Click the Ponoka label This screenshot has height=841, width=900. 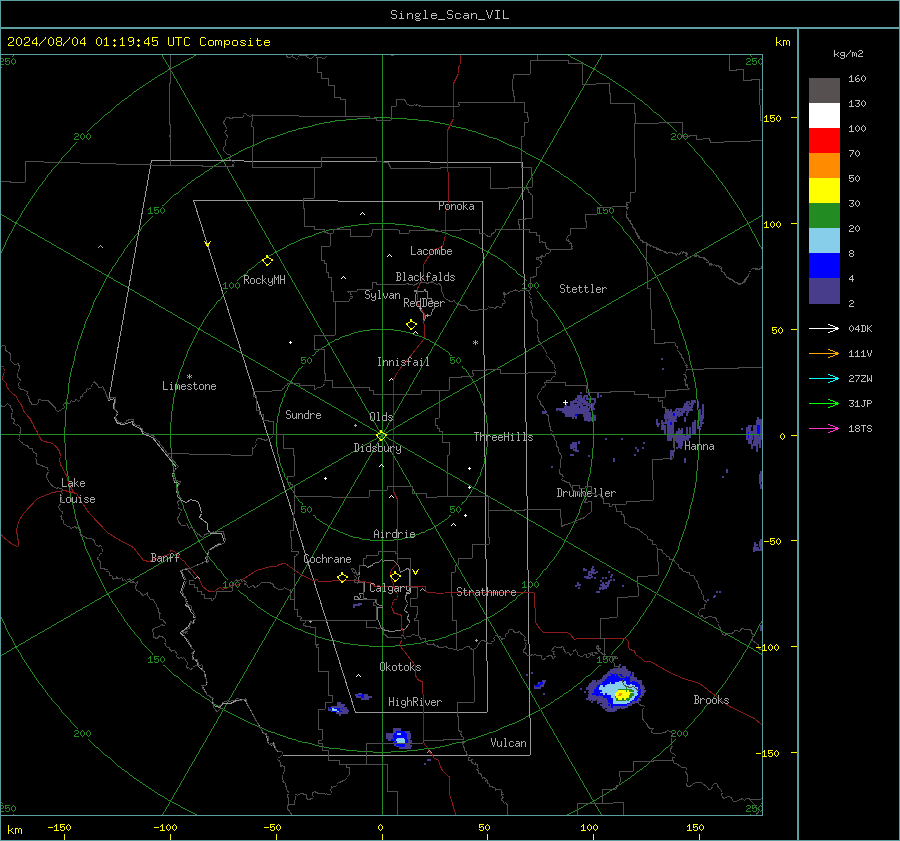coord(456,206)
